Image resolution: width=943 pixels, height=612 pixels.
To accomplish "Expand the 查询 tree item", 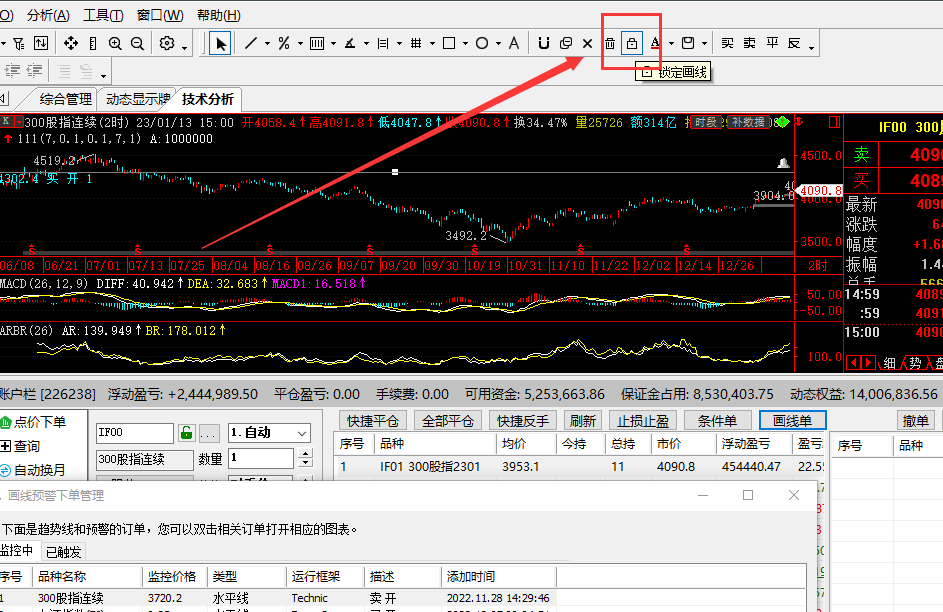I will point(6,446).
